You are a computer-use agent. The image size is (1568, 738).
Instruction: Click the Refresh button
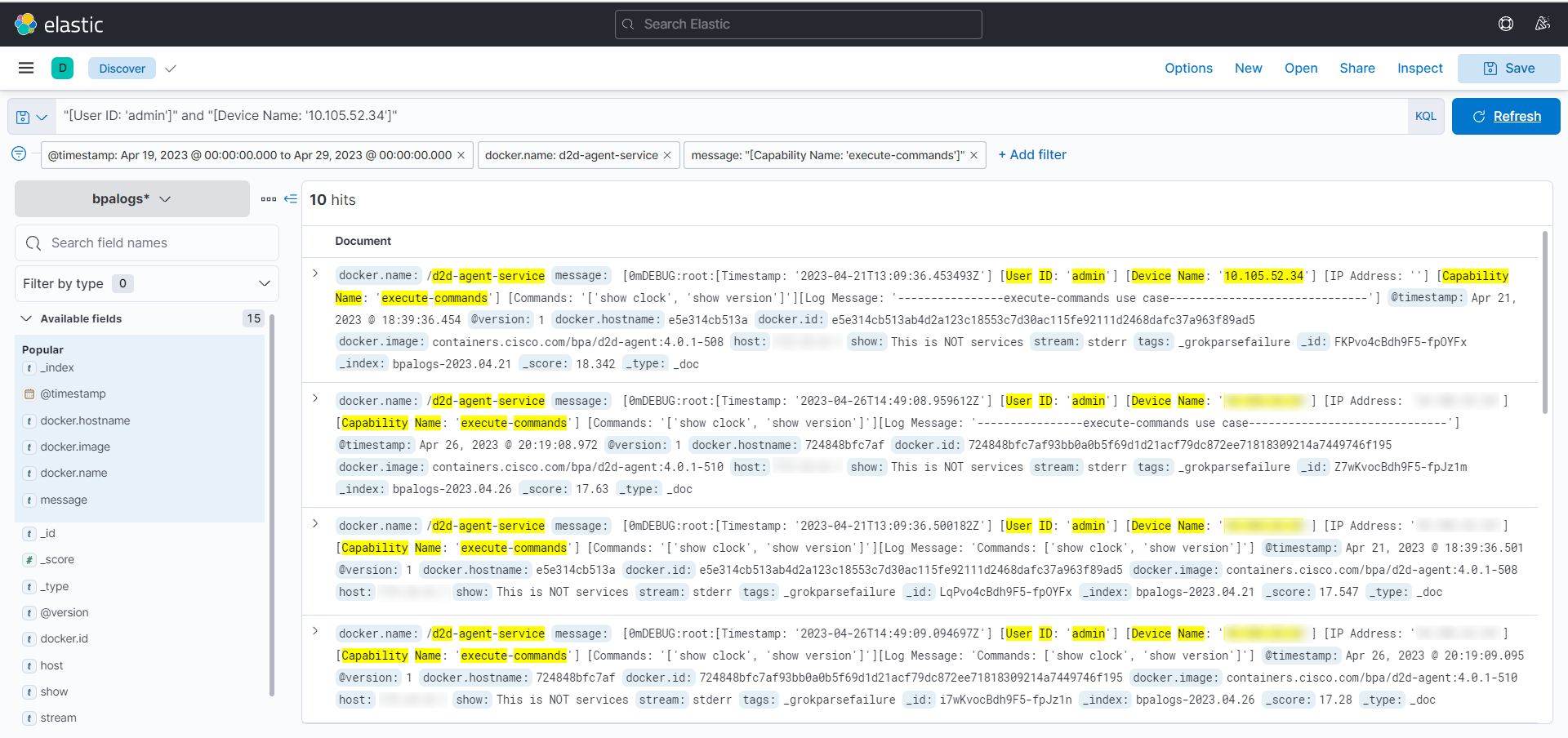pos(1506,116)
